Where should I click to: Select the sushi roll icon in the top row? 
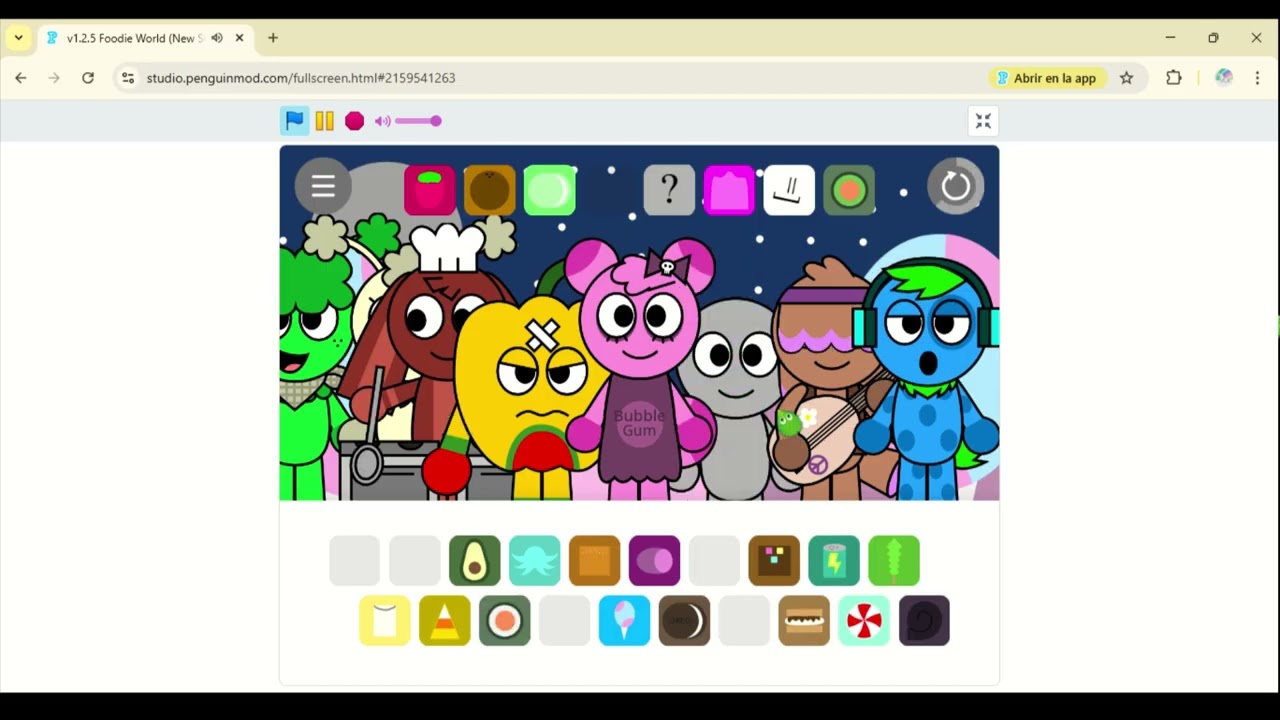coord(849,190)
